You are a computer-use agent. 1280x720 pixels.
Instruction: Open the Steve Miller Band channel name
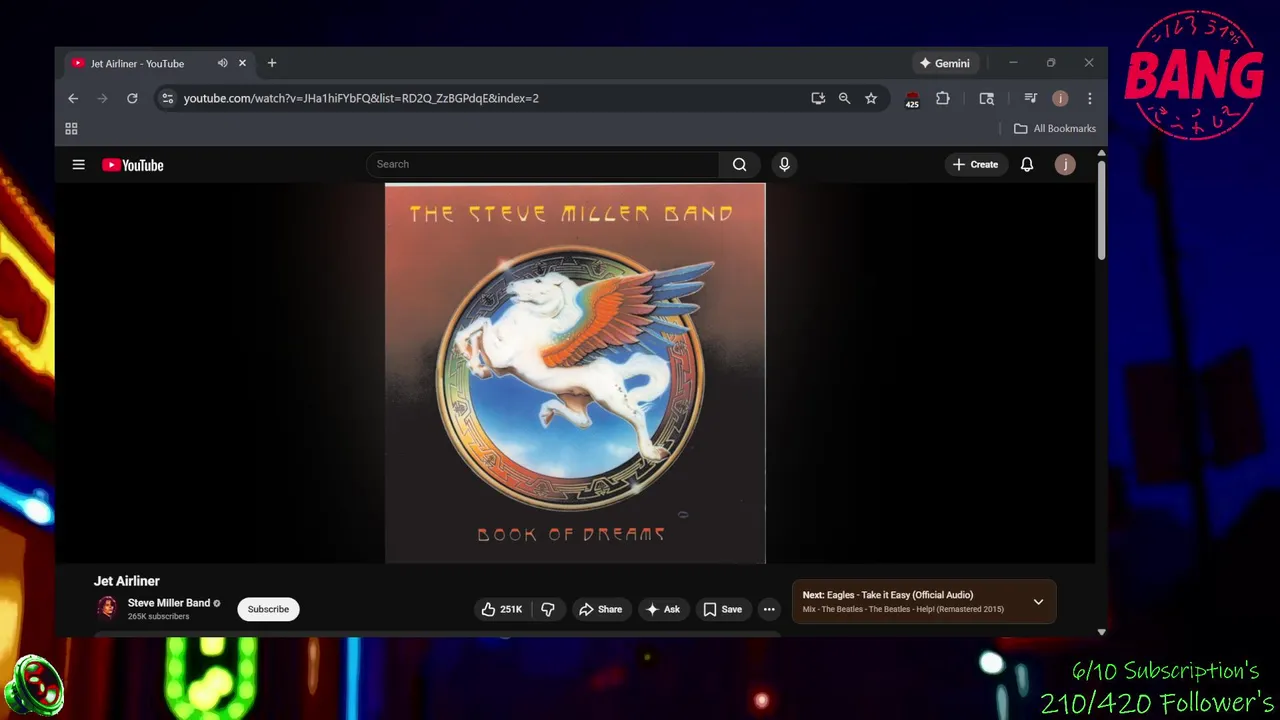(x=169, y=603)
